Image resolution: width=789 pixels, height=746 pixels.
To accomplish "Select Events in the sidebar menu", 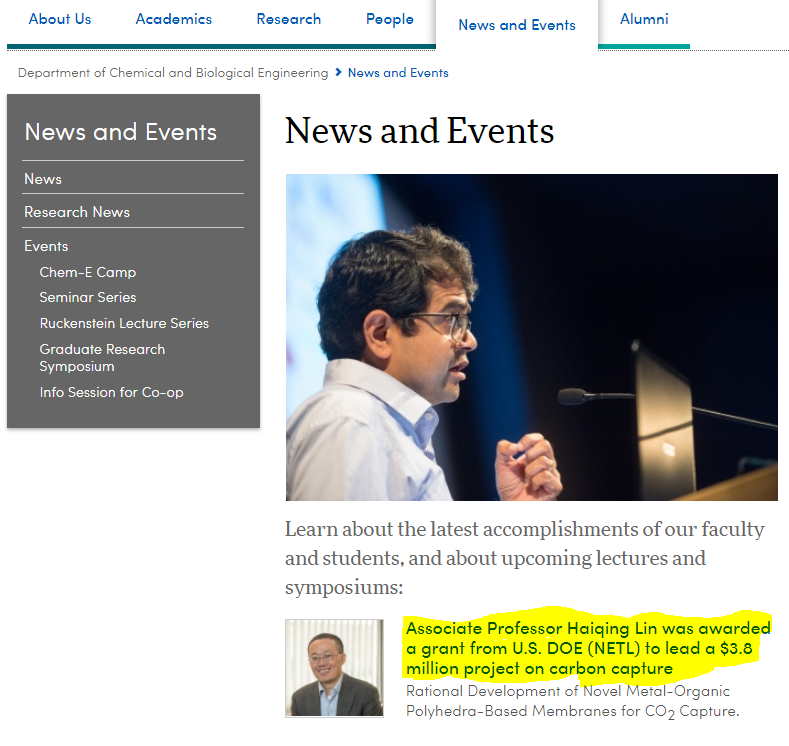I will (x=46, y=246).
